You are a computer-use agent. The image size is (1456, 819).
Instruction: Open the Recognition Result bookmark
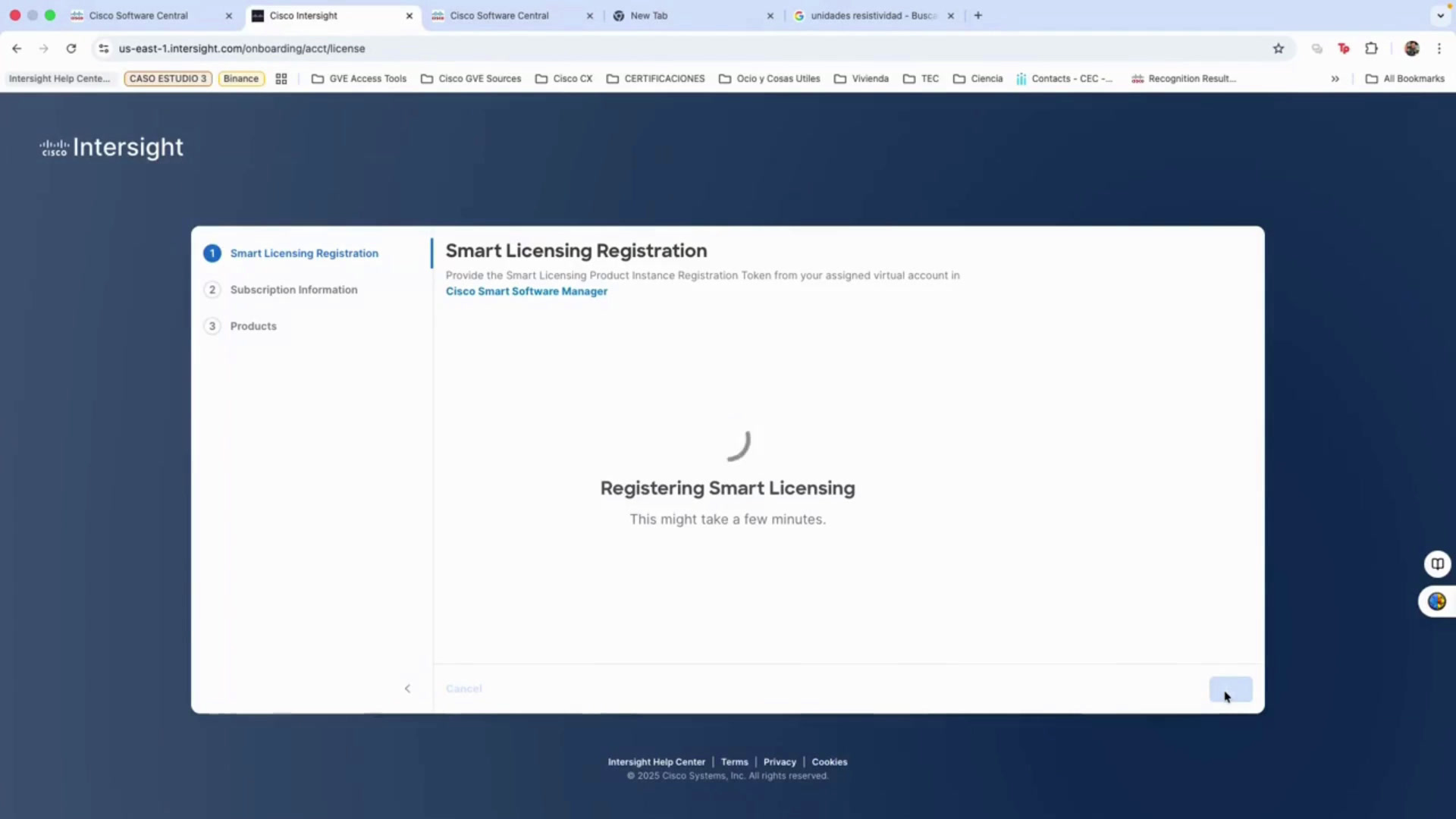pos(1183,79)
